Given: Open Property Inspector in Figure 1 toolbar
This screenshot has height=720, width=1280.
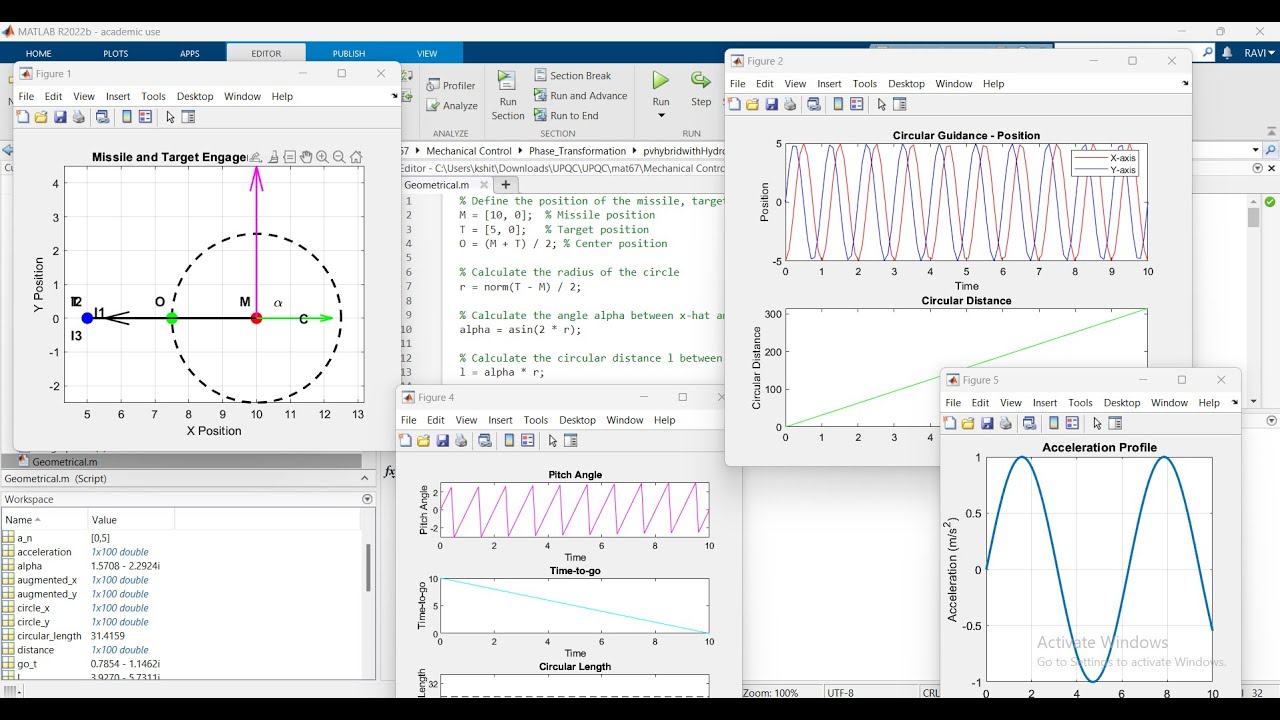Looking at the screenshot, I should (188, 117).
